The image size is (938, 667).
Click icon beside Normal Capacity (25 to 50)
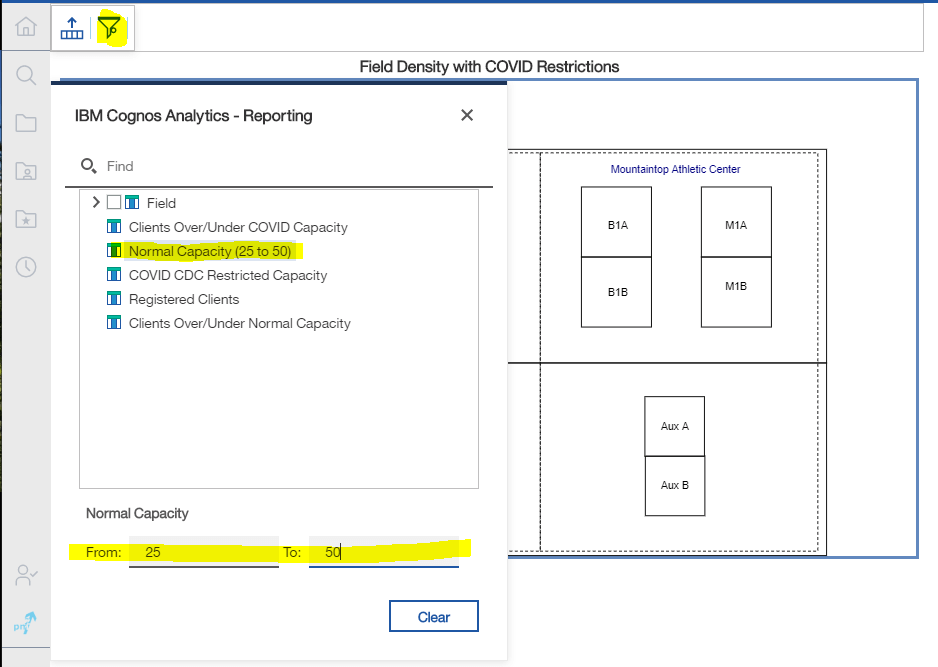(114, 250)
